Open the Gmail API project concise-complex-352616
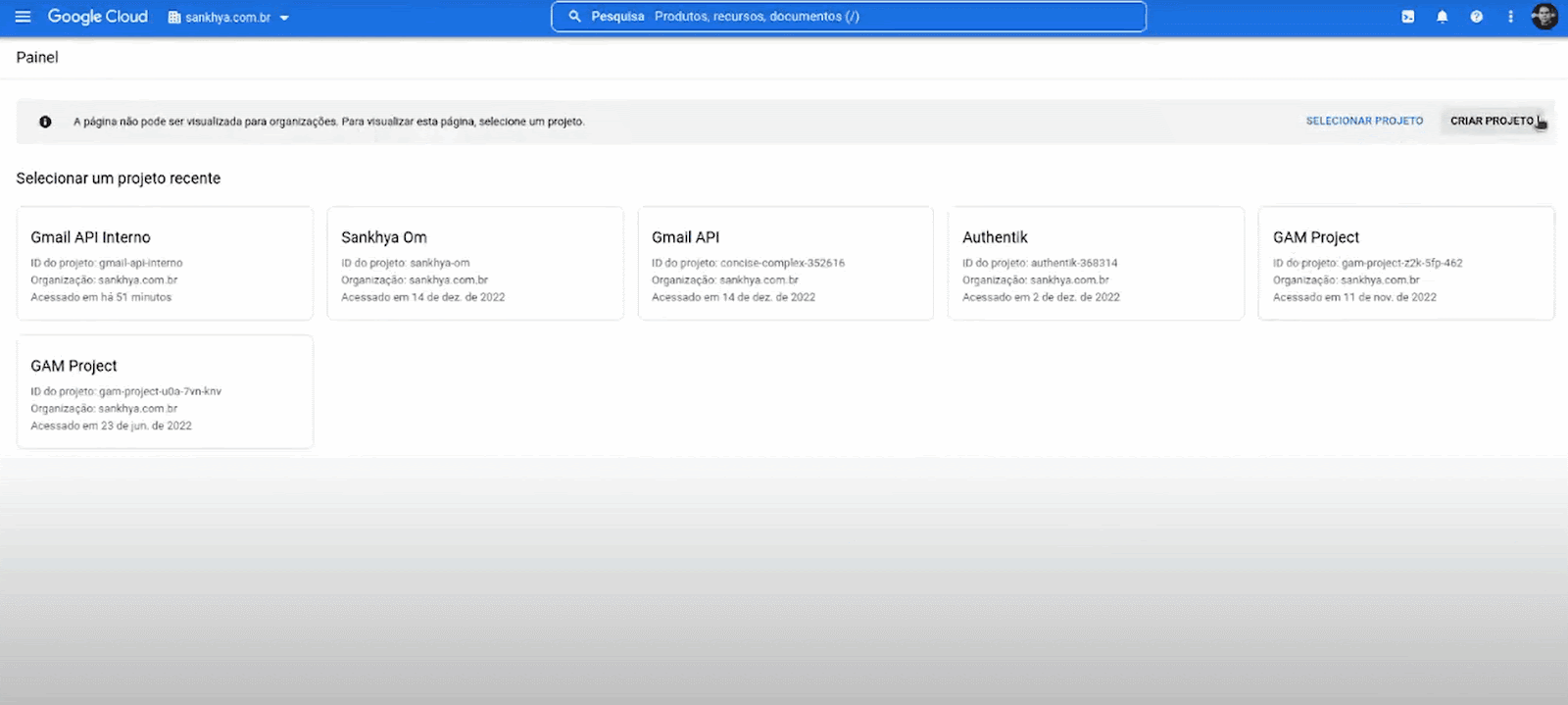This screenshot has width=1568, height=705. pyautogui.click(x=786, y=263)
